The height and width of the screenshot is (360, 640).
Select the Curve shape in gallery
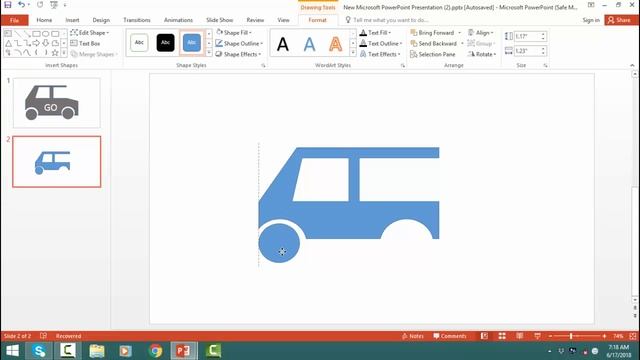point(27,53)
